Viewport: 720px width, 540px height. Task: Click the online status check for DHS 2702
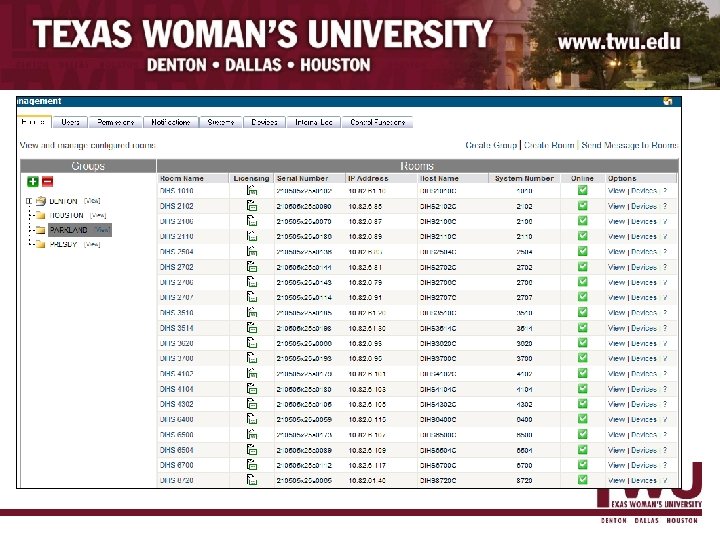[582, 266]
